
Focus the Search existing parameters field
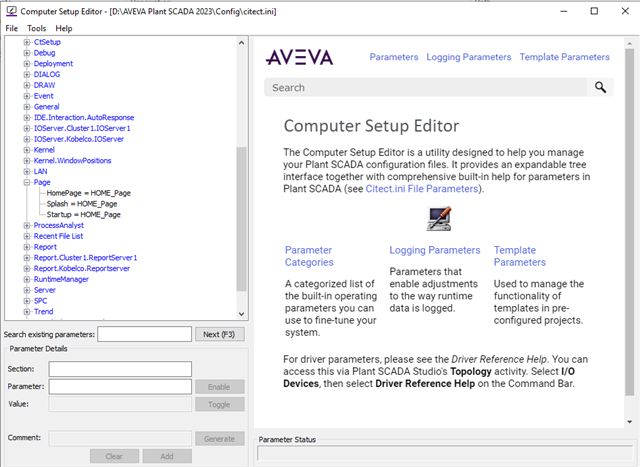click(144, 334)
